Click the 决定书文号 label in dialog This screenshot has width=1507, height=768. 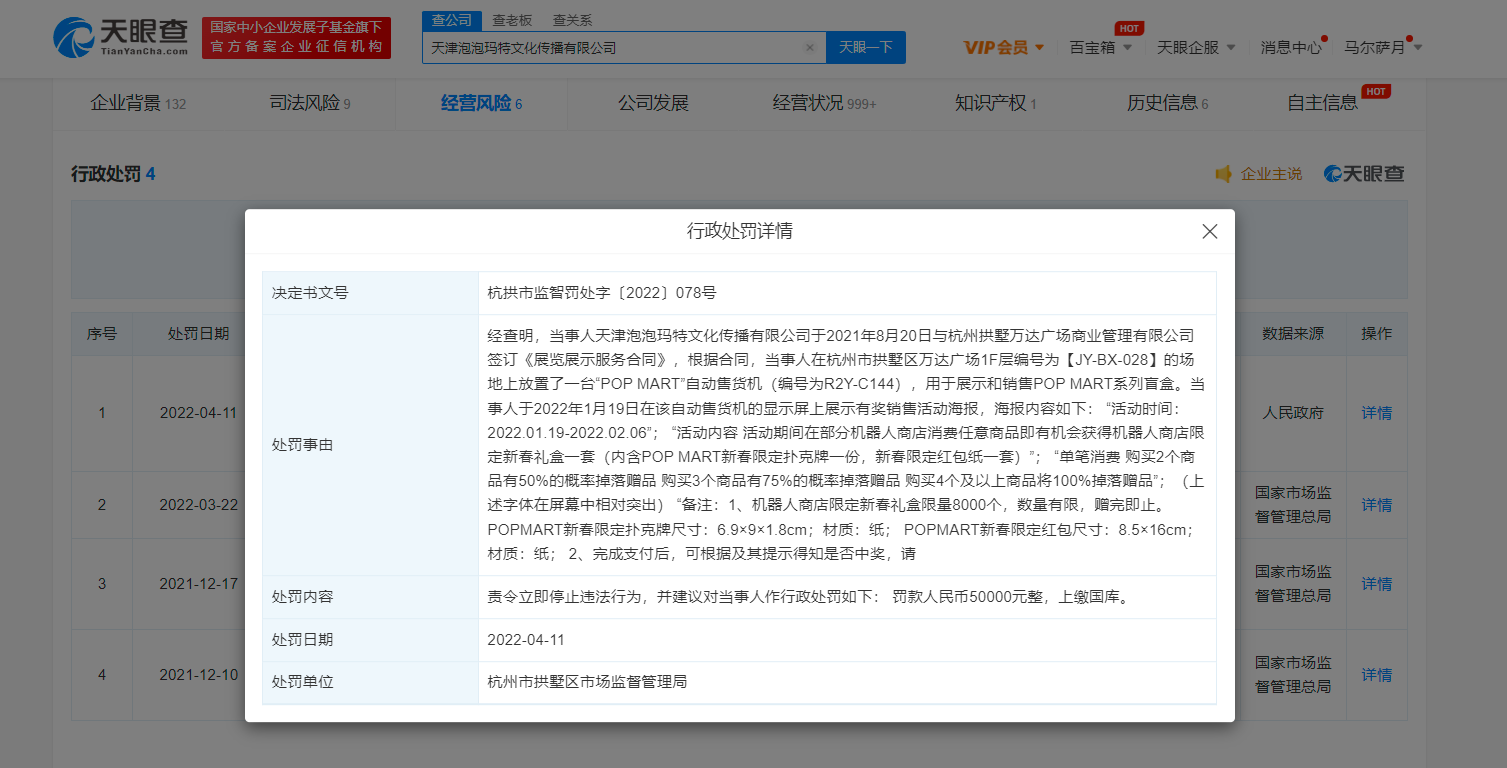[x=310, y=293]
